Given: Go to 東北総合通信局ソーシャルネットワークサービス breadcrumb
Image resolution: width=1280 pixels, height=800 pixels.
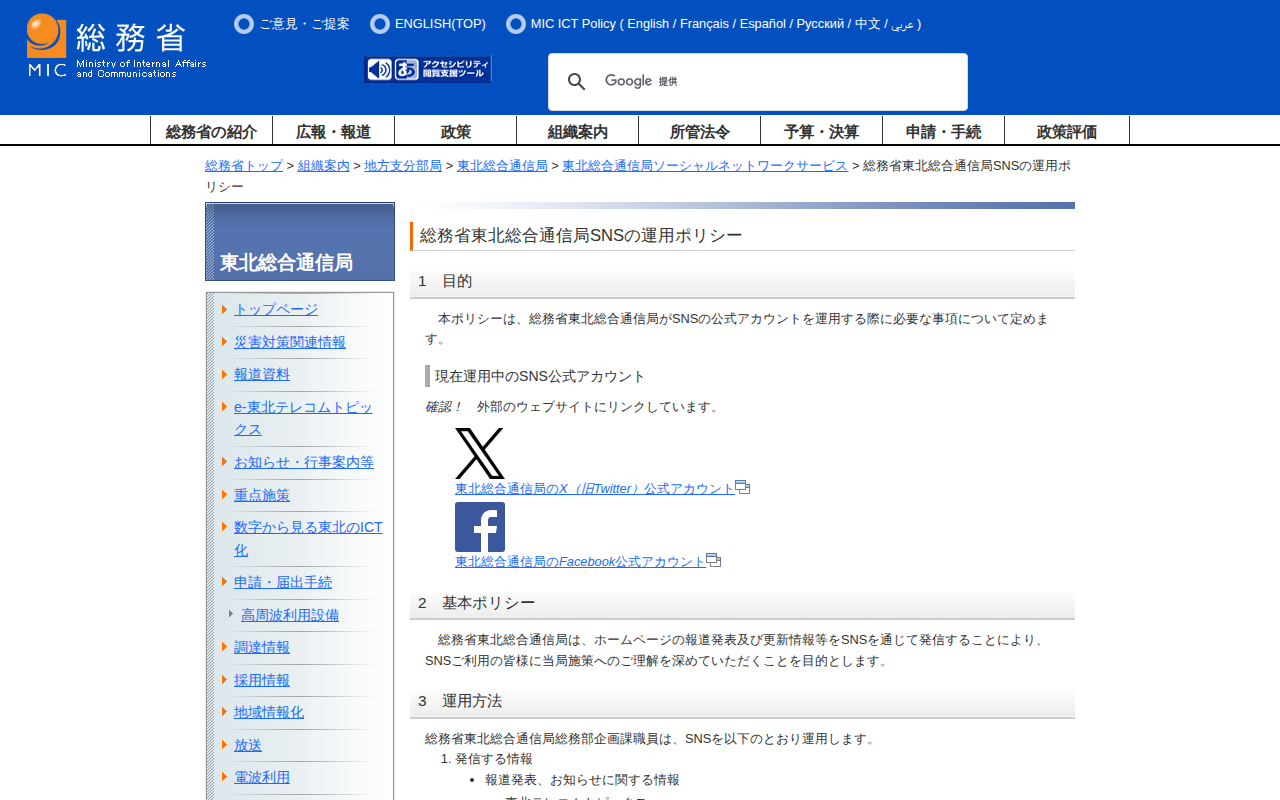Looking at the screenshot, I should (x=705, y=166).
